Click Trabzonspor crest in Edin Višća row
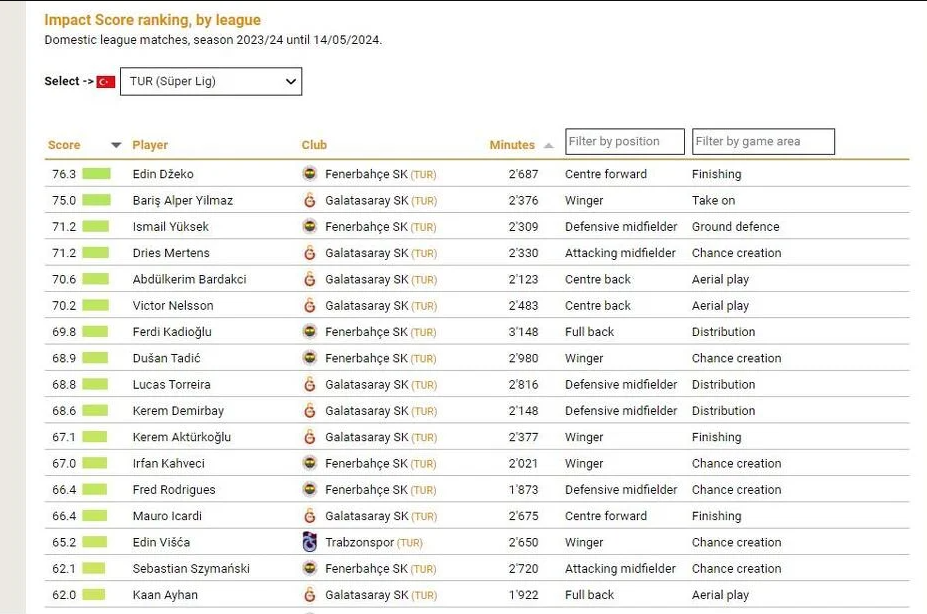 click(x=309, y=542)
